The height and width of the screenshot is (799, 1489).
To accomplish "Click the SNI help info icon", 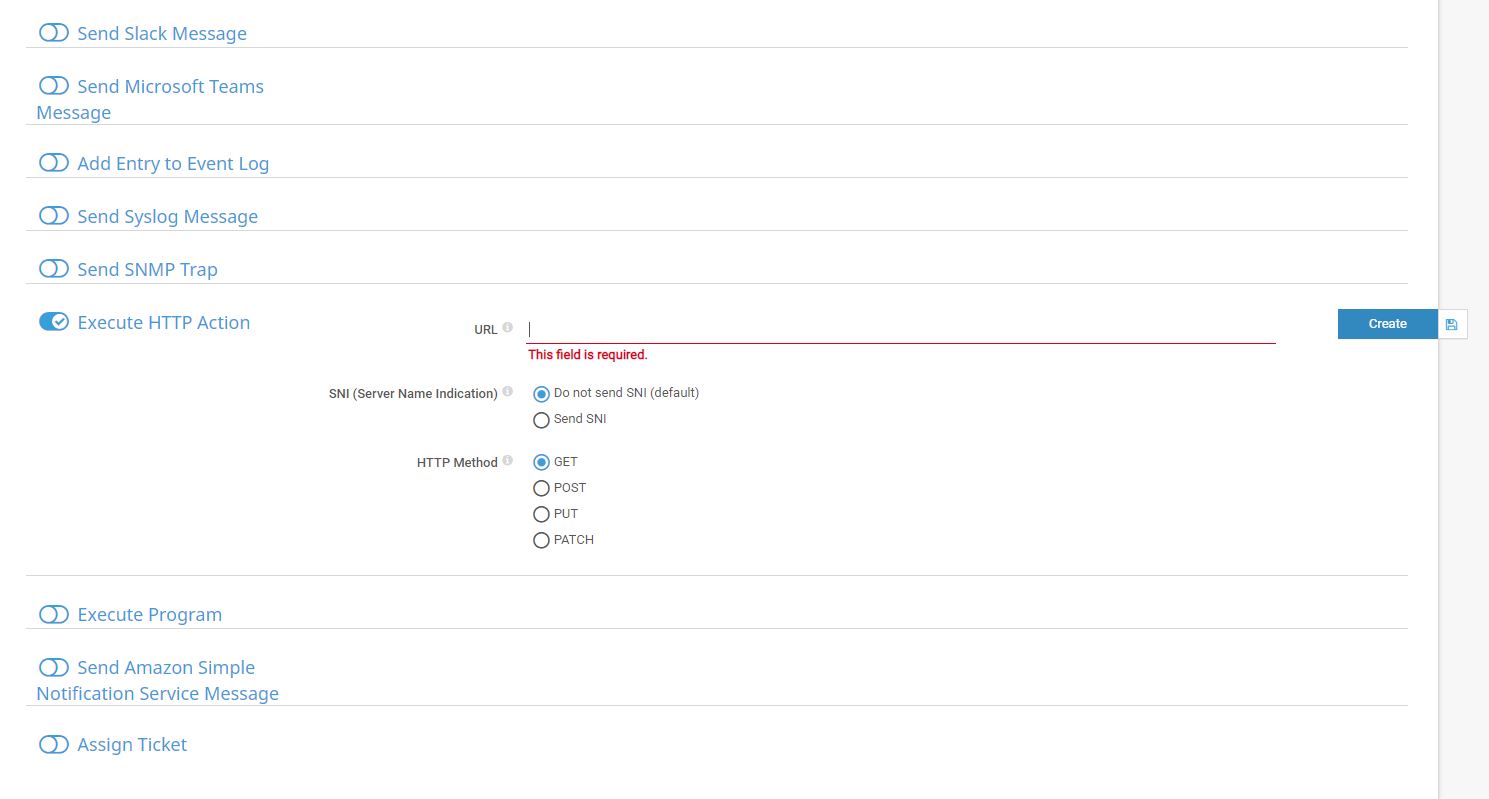I will click(508, 392).
